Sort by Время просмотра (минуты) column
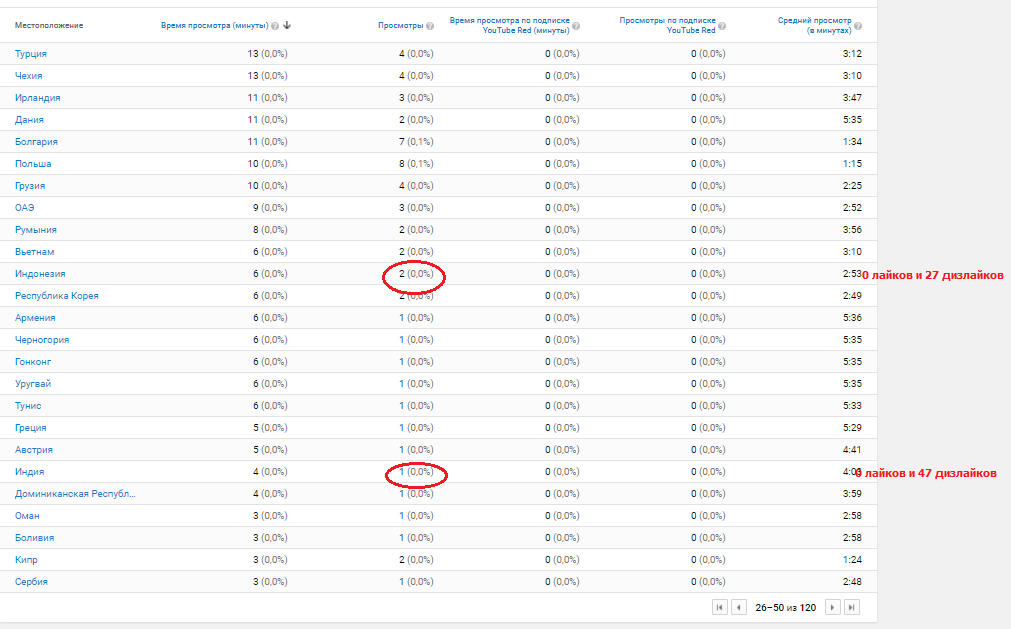This screenshot has height=629, width=1011. pyautogui.click(x=214, y=25)
